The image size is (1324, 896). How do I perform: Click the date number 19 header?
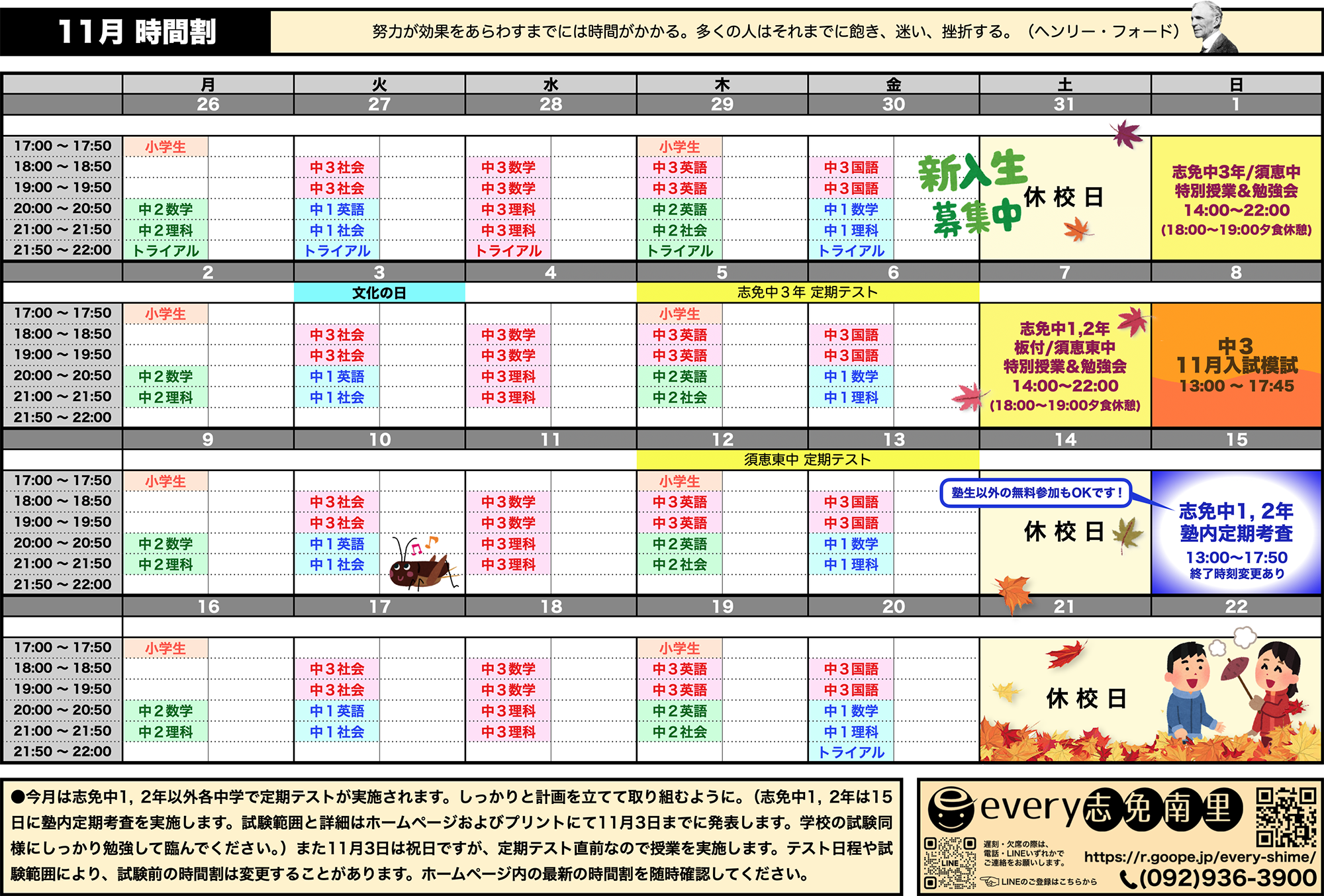(x=722, y=606)
